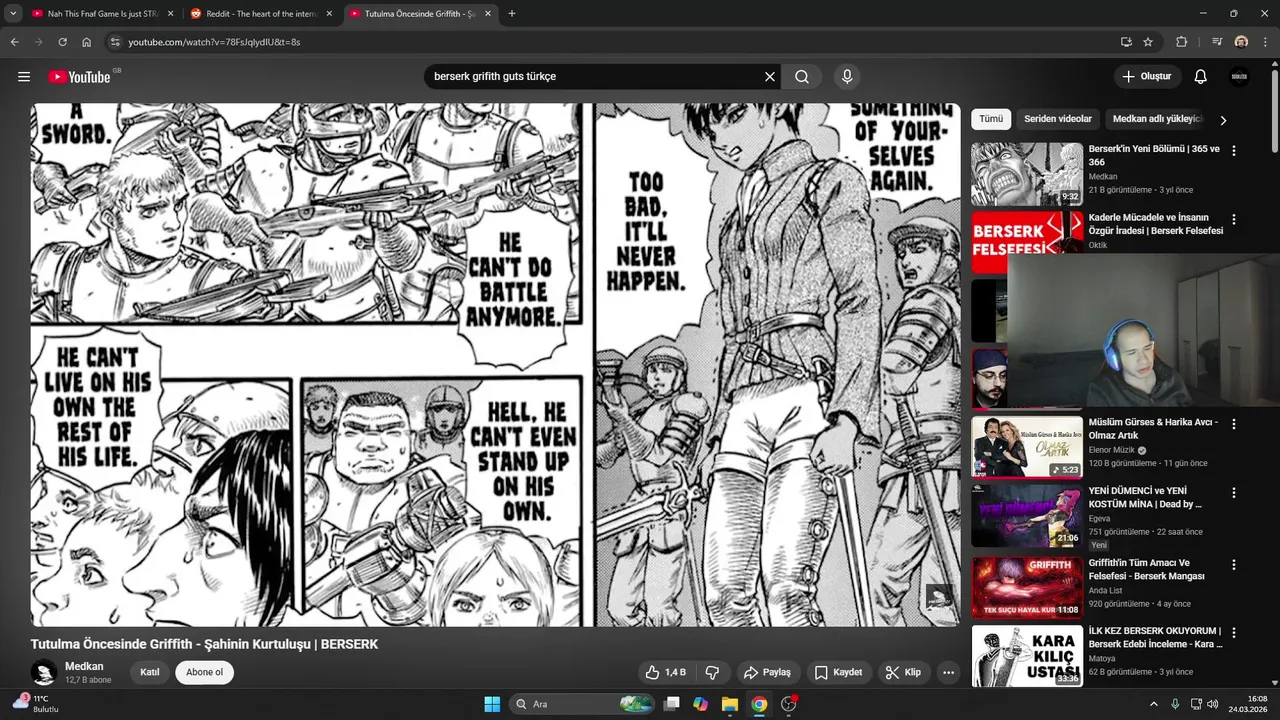Toggle miniplayer icon on the video corner
Screen dimensions: 1280x720
click(x=939, y=597)
